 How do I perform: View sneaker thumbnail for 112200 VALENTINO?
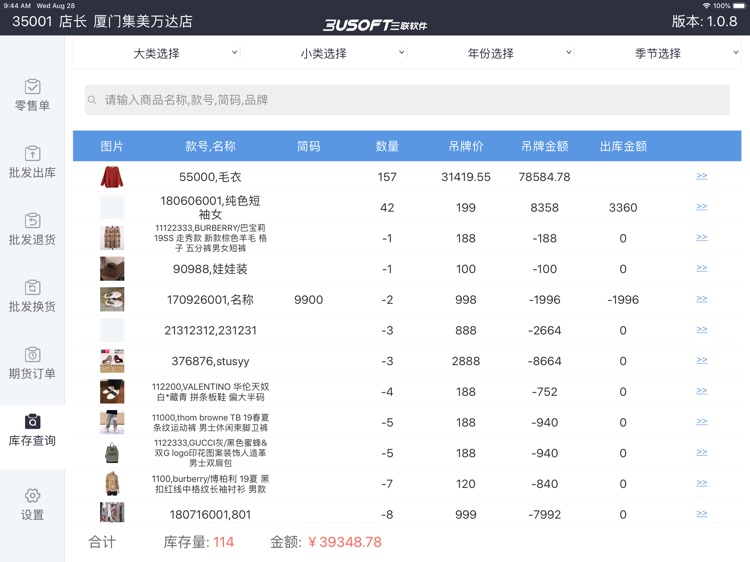tap(112, 391)
